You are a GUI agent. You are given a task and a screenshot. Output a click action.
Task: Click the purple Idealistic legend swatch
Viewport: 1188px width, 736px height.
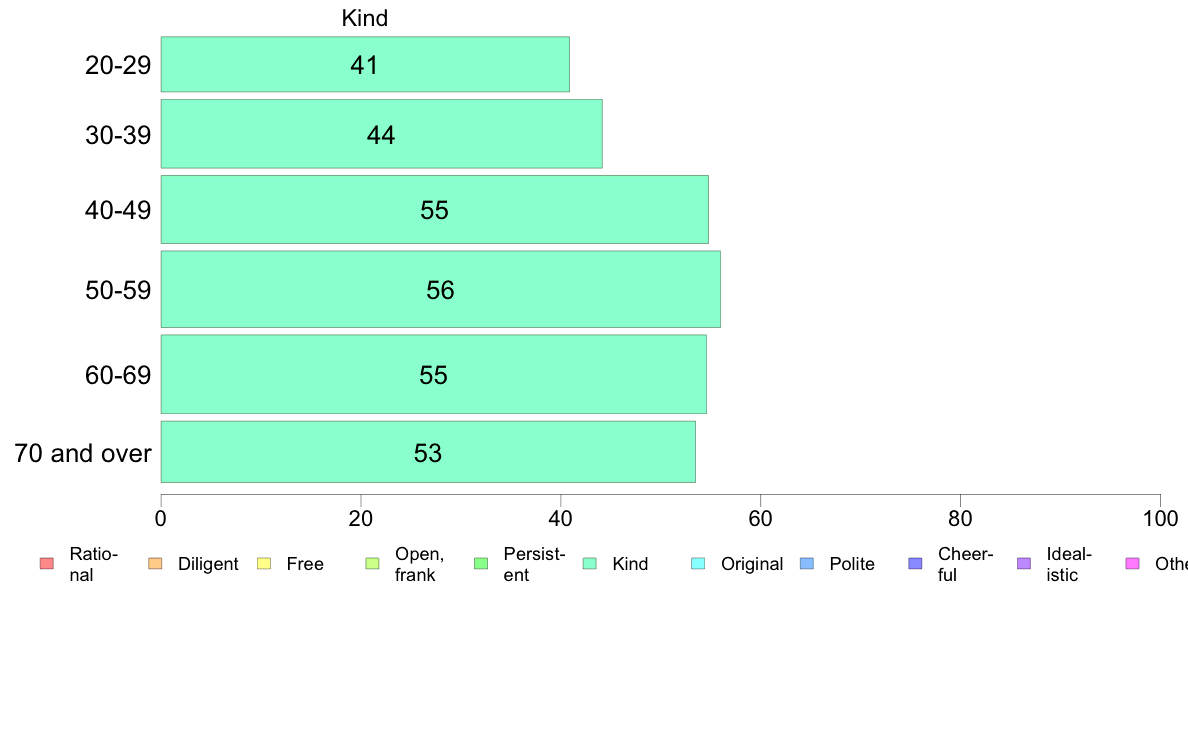(x=1024, y=563)
